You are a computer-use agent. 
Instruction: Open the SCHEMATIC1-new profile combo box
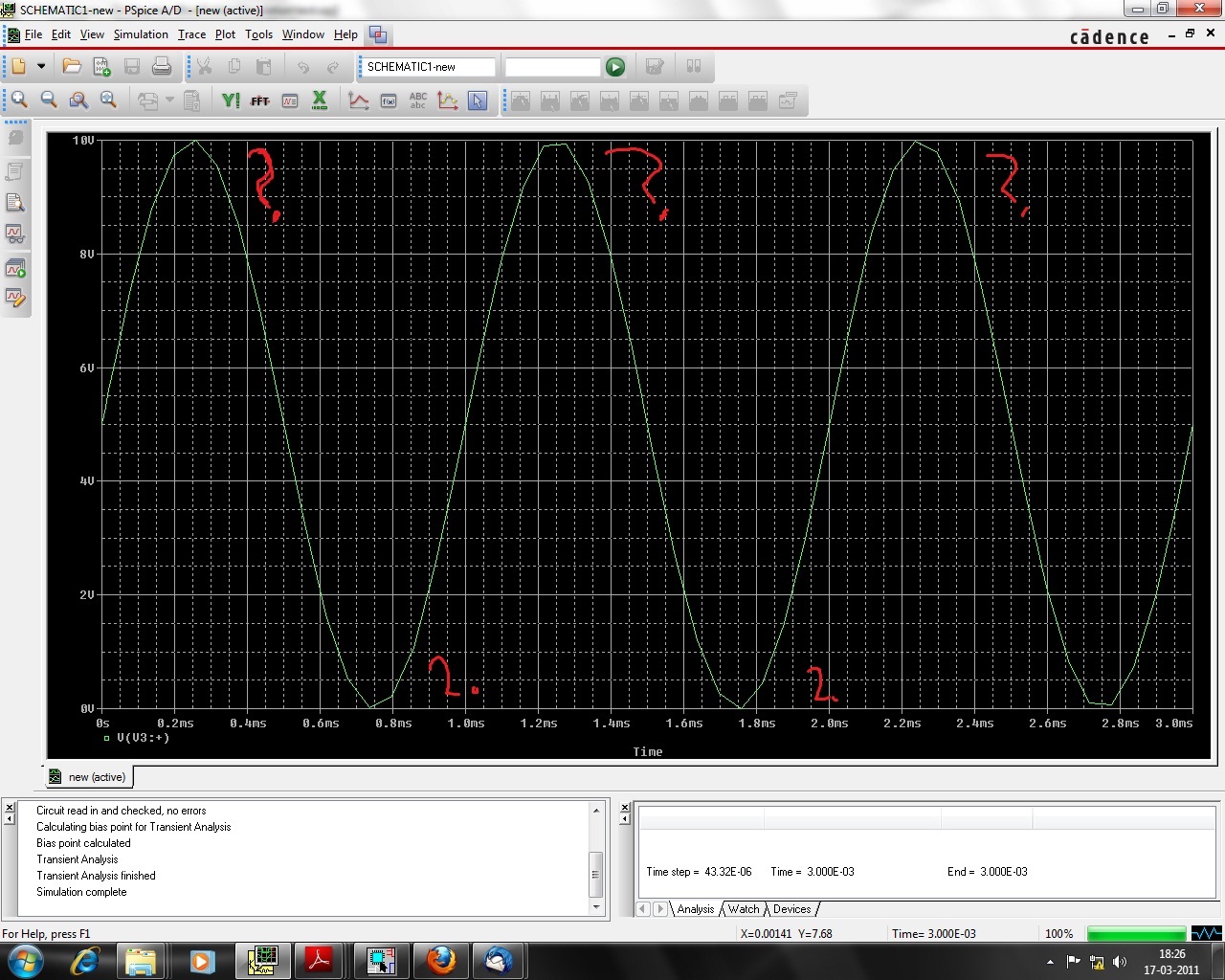click(x=428, y=67)
